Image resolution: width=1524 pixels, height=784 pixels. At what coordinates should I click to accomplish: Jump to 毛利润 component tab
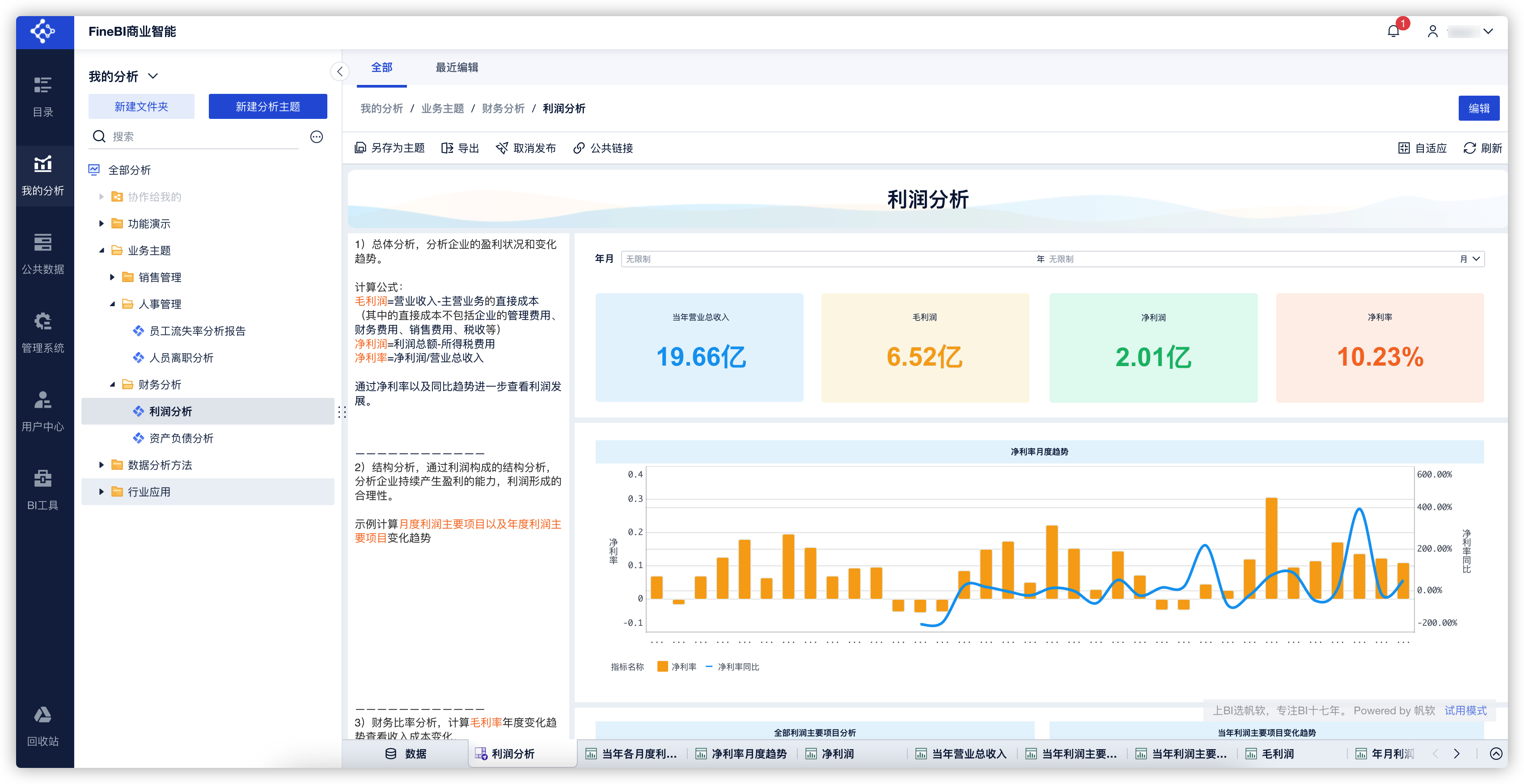1270,754
